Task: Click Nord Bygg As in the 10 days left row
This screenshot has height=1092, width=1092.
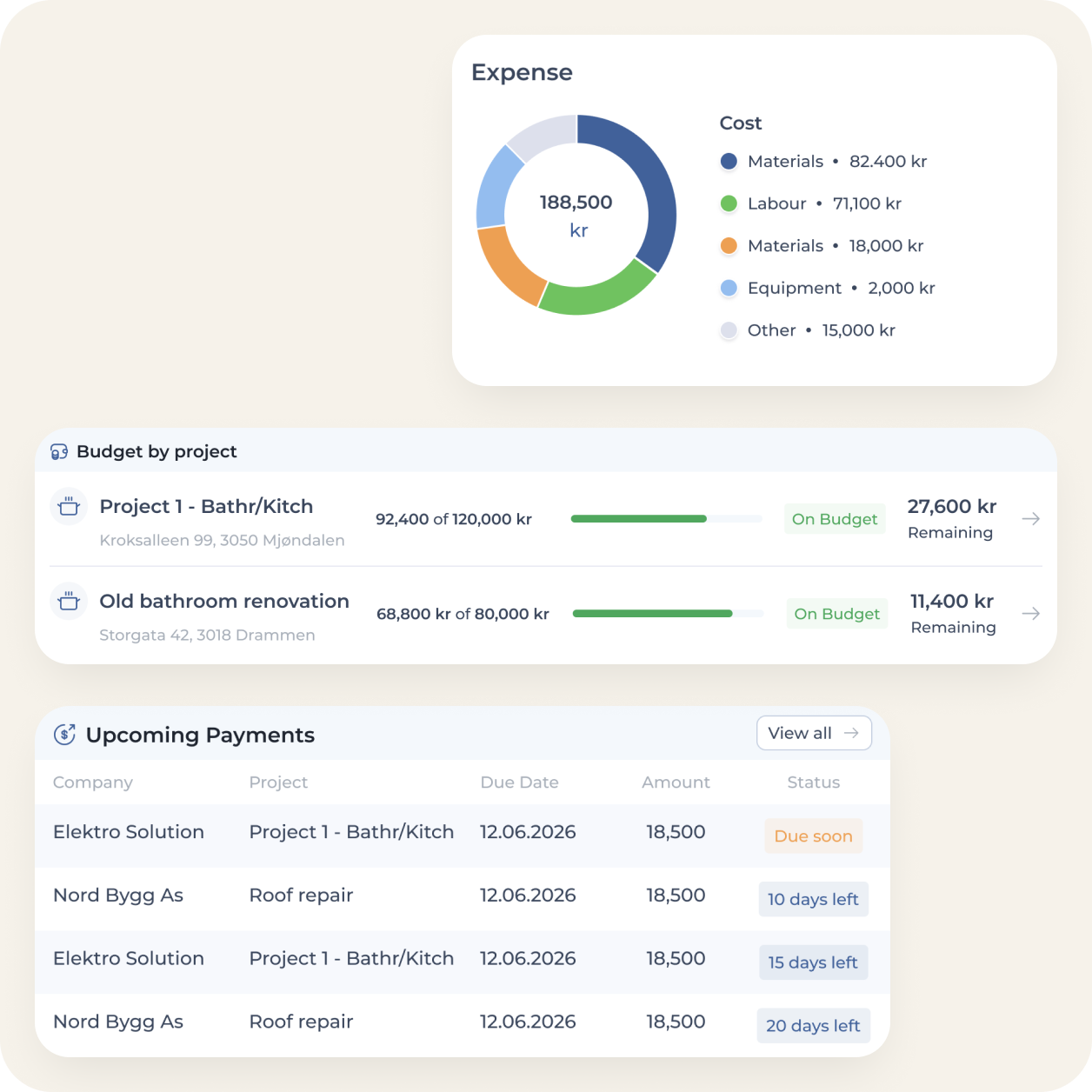Action: pos(118,896)
